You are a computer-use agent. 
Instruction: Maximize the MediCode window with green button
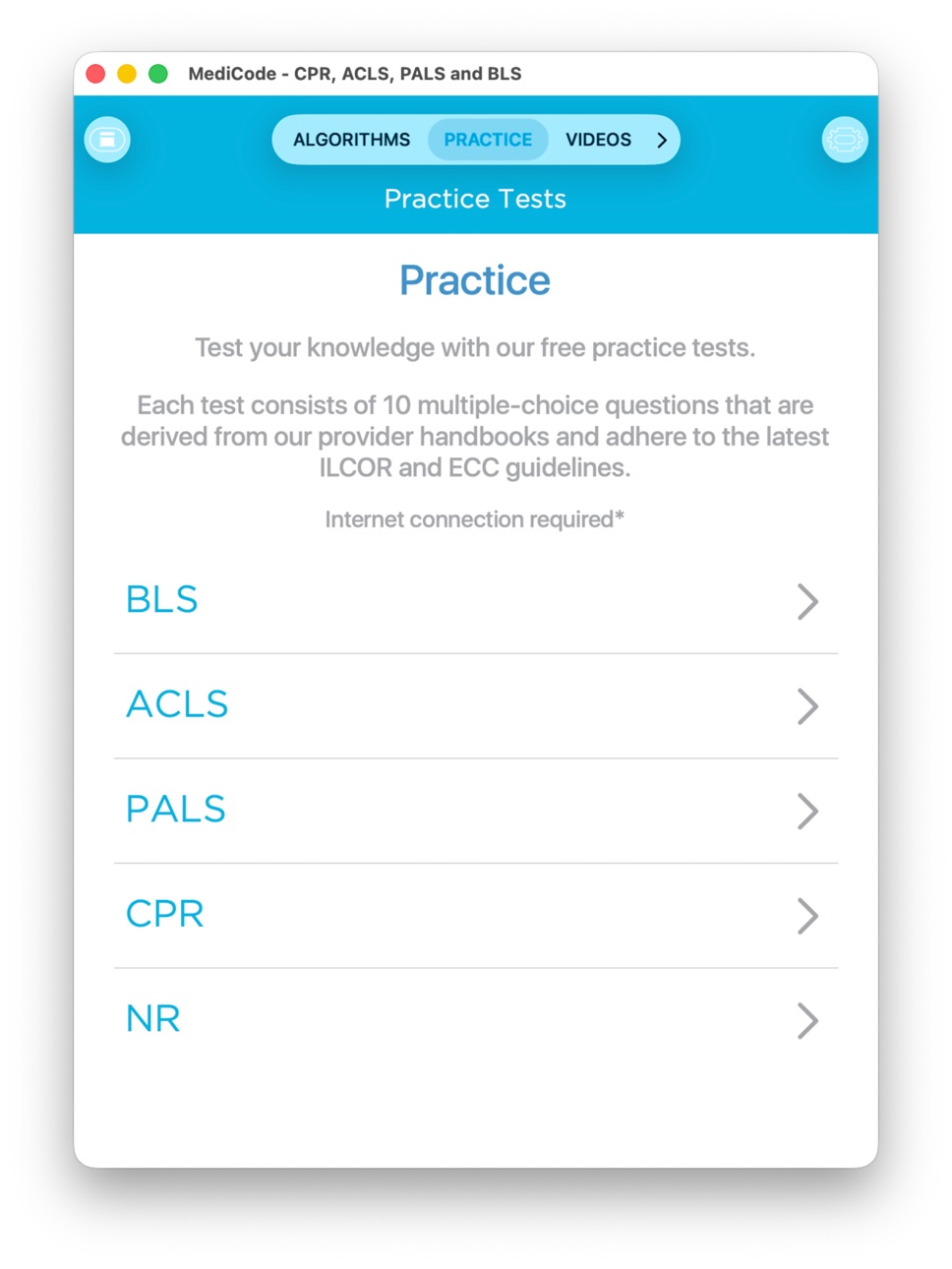coord(158,74)
